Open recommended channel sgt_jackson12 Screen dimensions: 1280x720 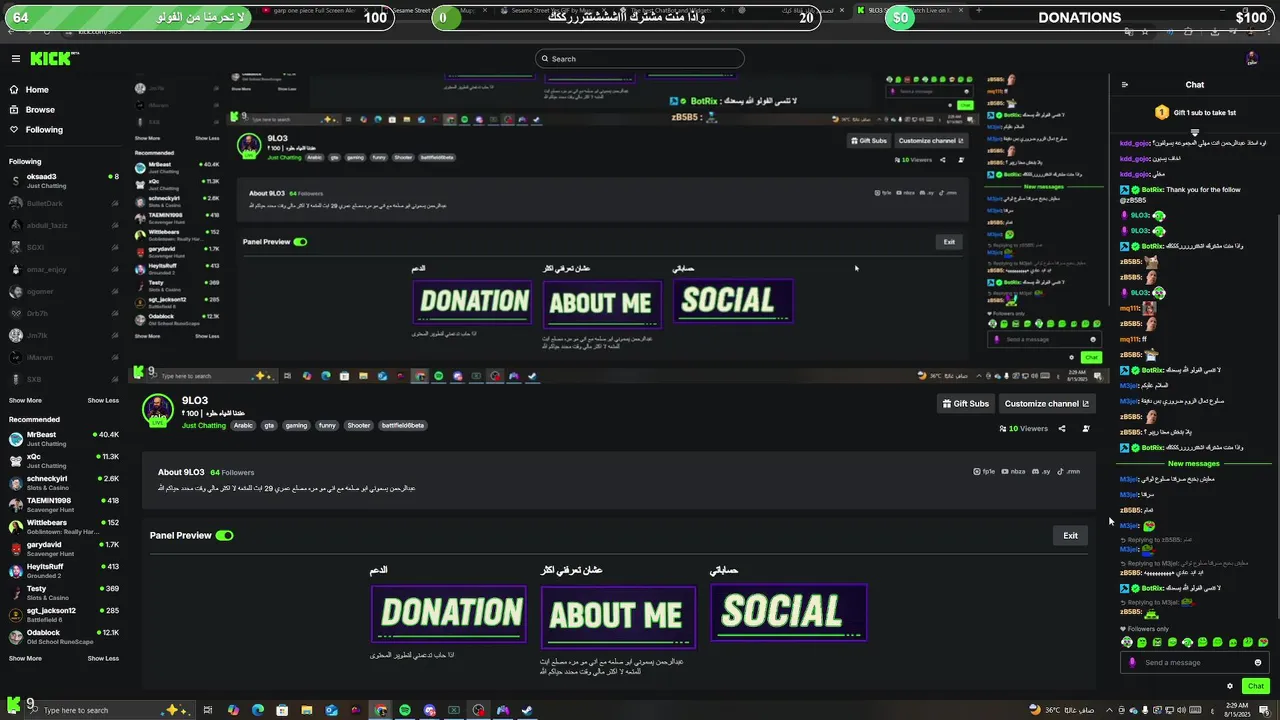point(64,615)
